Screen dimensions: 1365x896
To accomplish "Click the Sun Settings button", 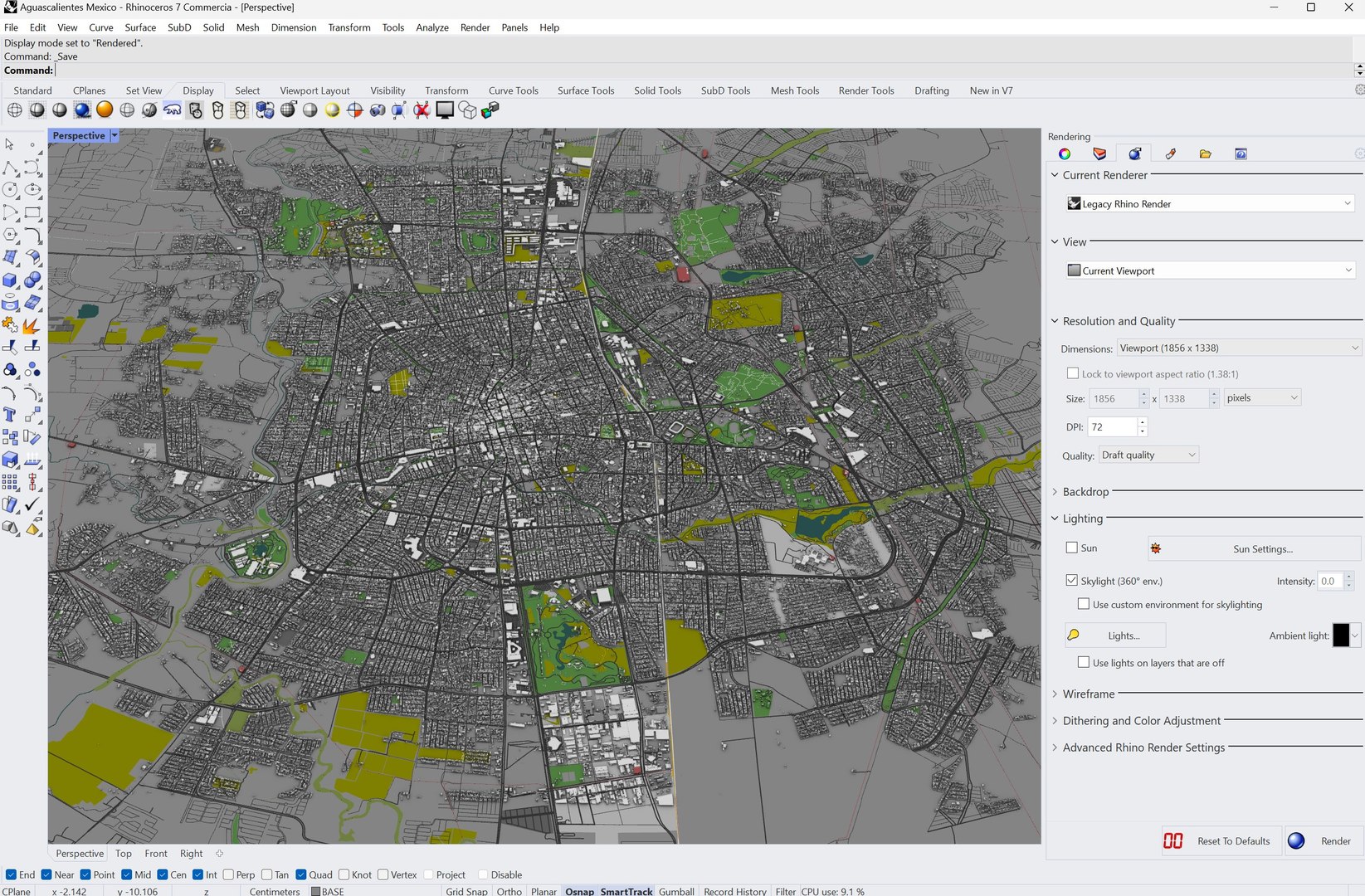I will click(1262, 548).
